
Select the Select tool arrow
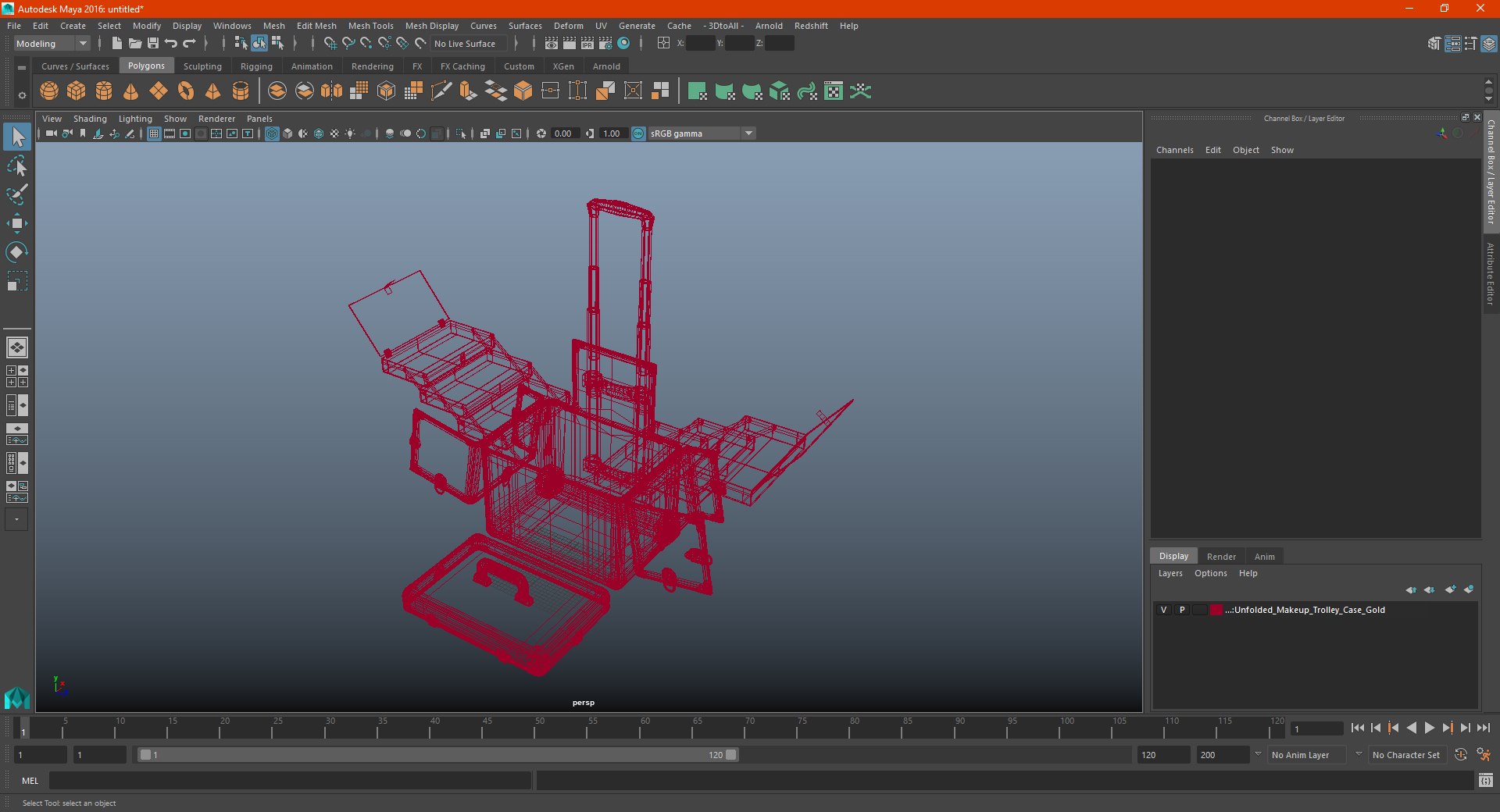coord(17,137)
